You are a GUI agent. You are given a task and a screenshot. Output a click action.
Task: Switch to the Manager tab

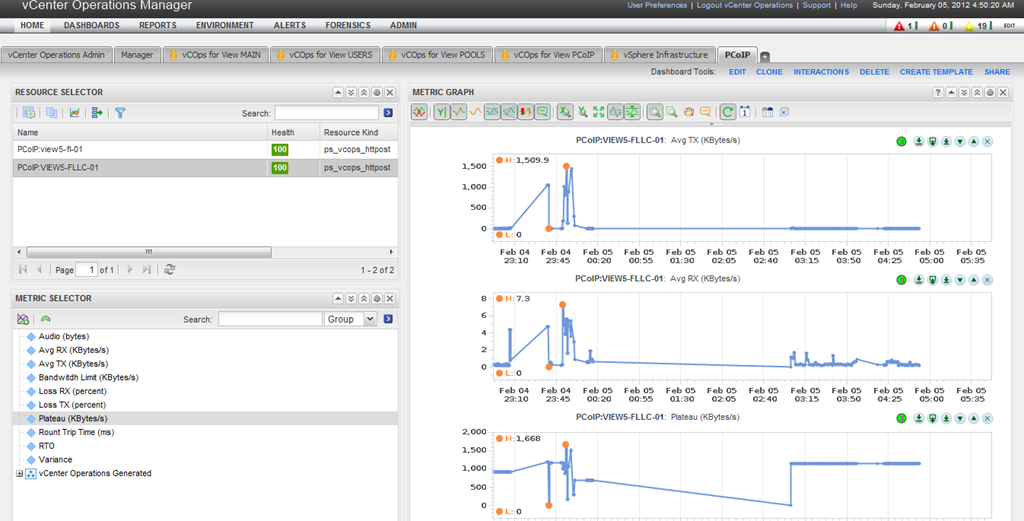137,55
